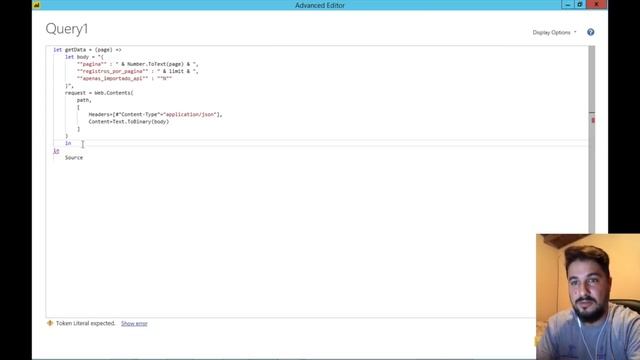Close the Advanced Editor window
This screenshot has height=360, width=640.
point(596,4)
